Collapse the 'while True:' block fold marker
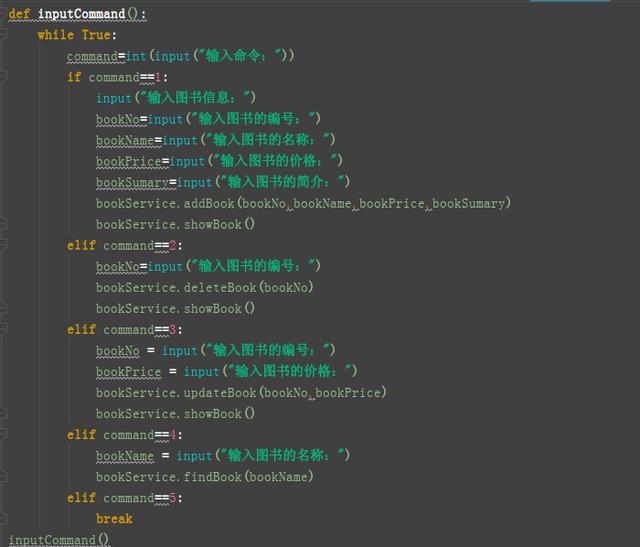640x547 pixels. 3,34
